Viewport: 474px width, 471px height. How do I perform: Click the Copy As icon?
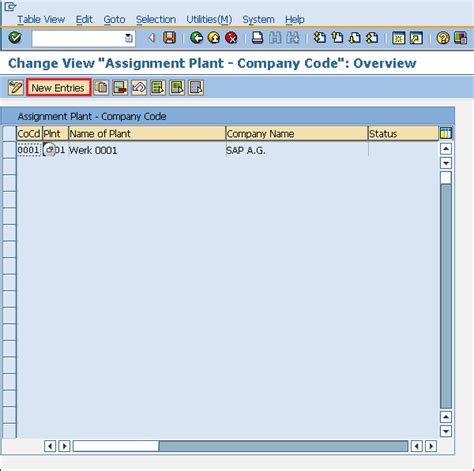101,88
